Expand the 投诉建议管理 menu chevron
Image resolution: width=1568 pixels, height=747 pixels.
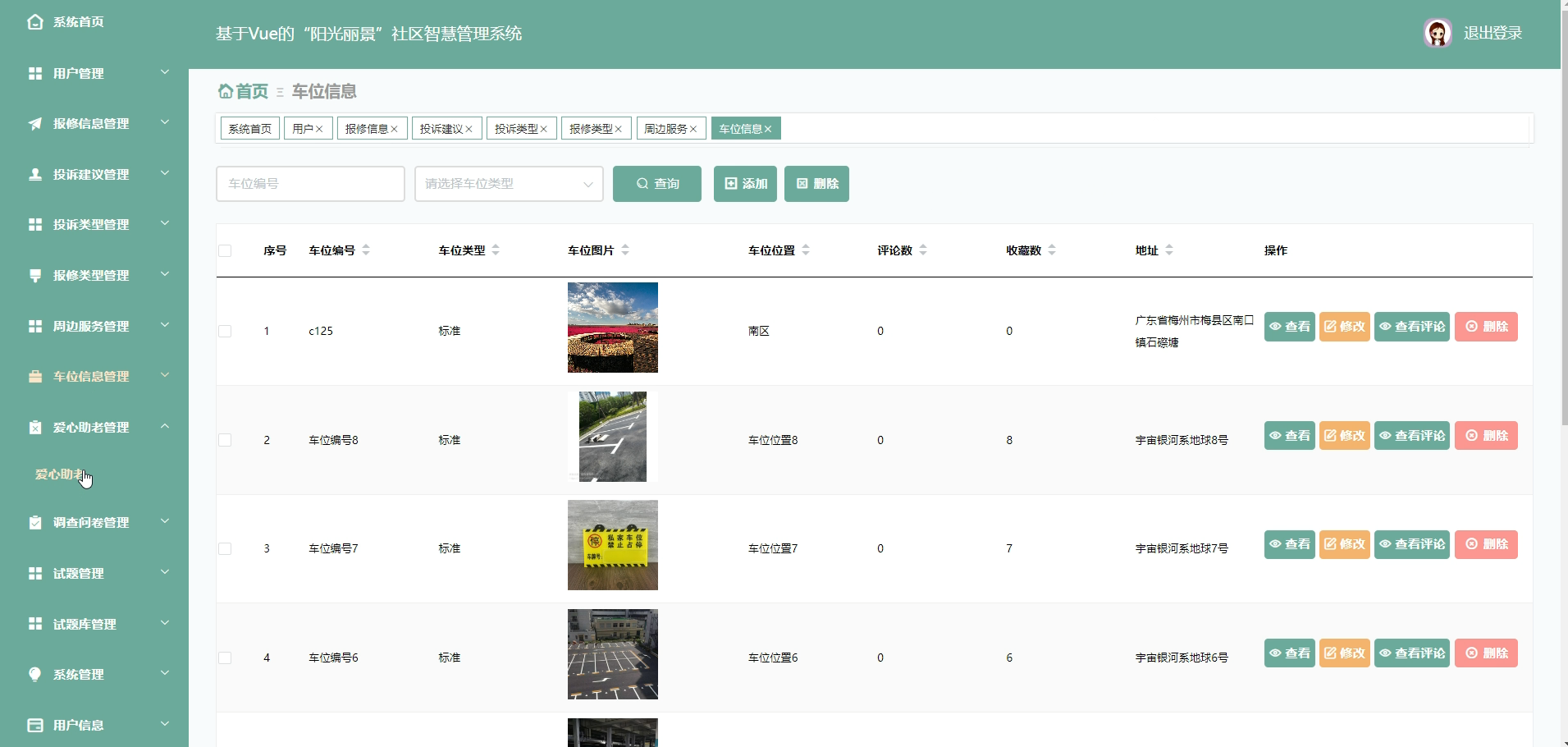point(165,173)
